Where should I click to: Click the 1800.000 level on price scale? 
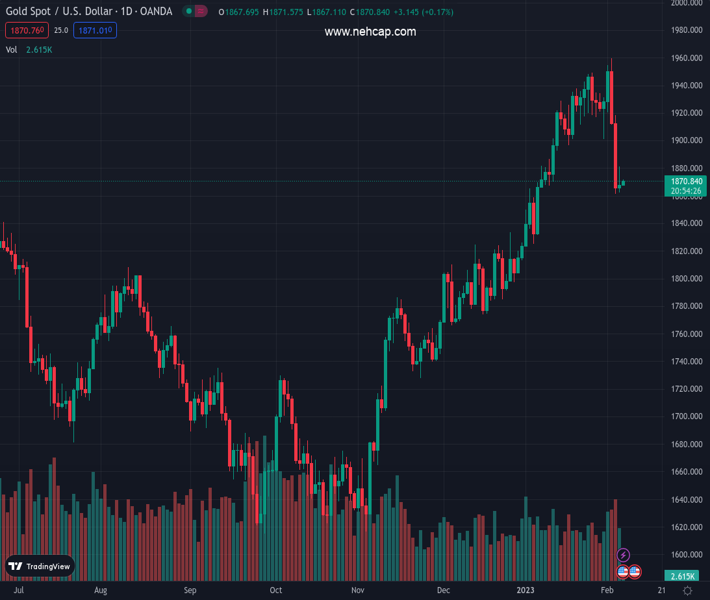pyautogui.click(x=685, y=278)
